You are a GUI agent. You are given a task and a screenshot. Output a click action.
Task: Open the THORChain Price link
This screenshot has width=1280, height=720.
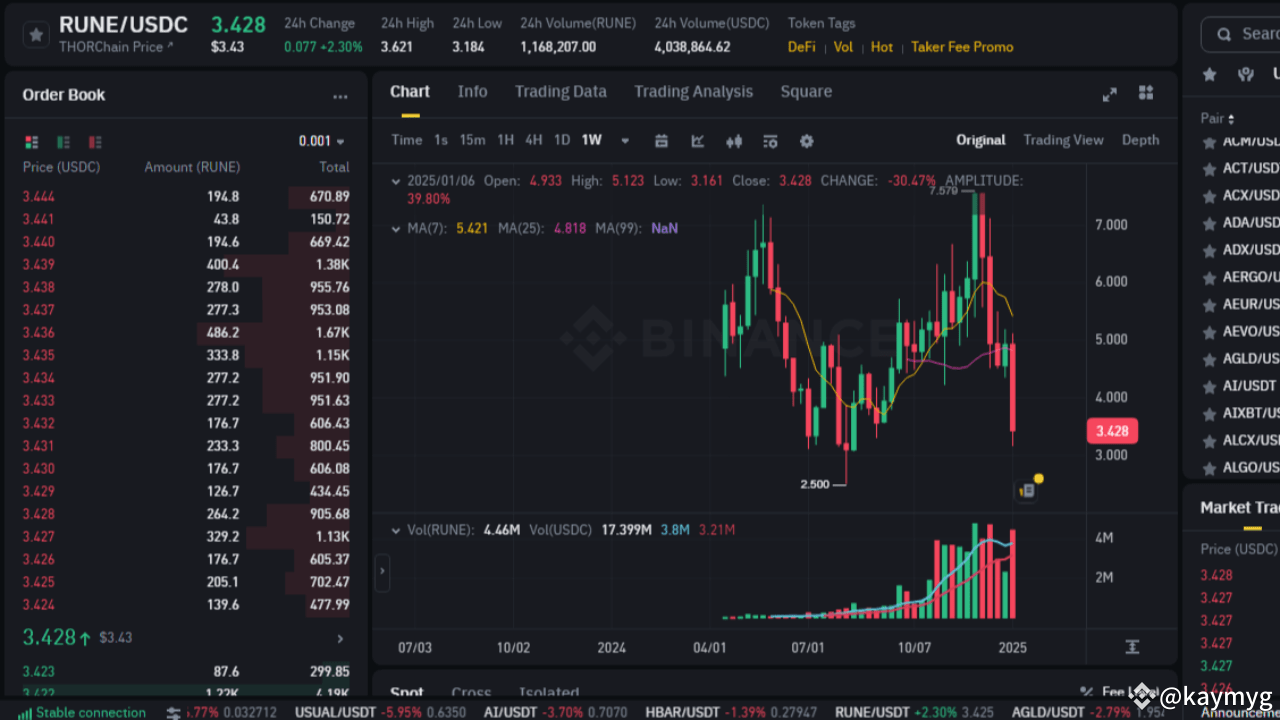coord(115,47)
